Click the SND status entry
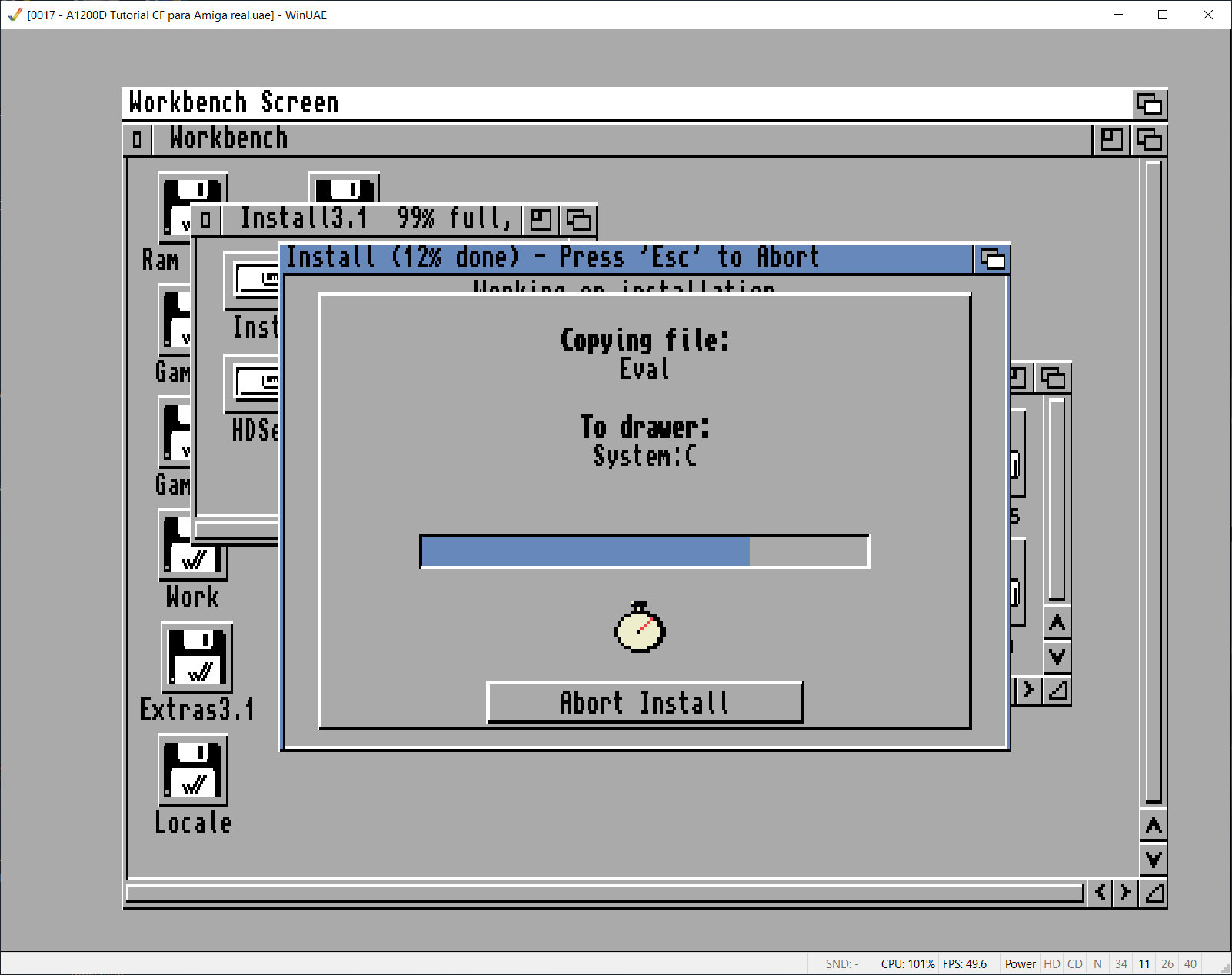Screen dimensions: 1232x975 click(x=842, y=964)
